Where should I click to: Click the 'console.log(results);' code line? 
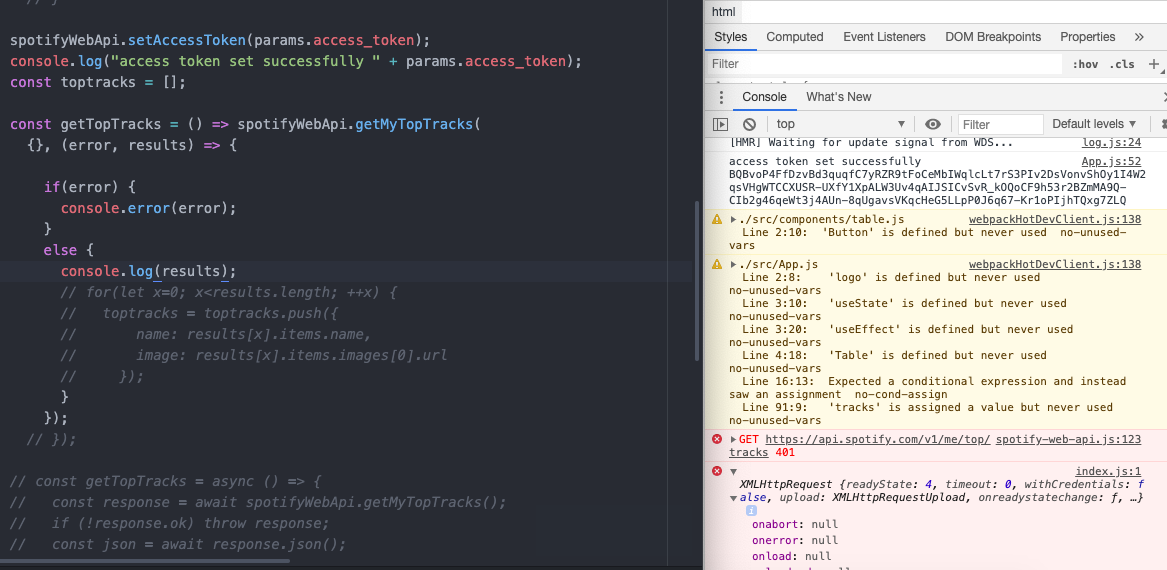coord(148,272)
